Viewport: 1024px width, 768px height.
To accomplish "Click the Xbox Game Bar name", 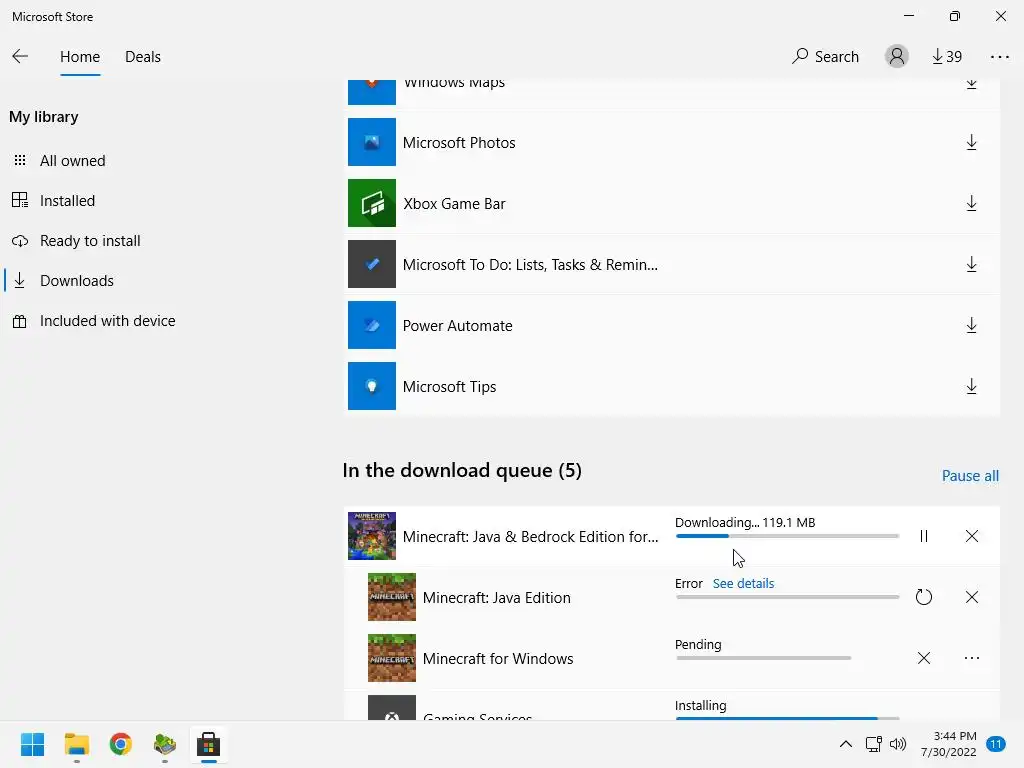I will pyautogui.click(x=455, y=204).
